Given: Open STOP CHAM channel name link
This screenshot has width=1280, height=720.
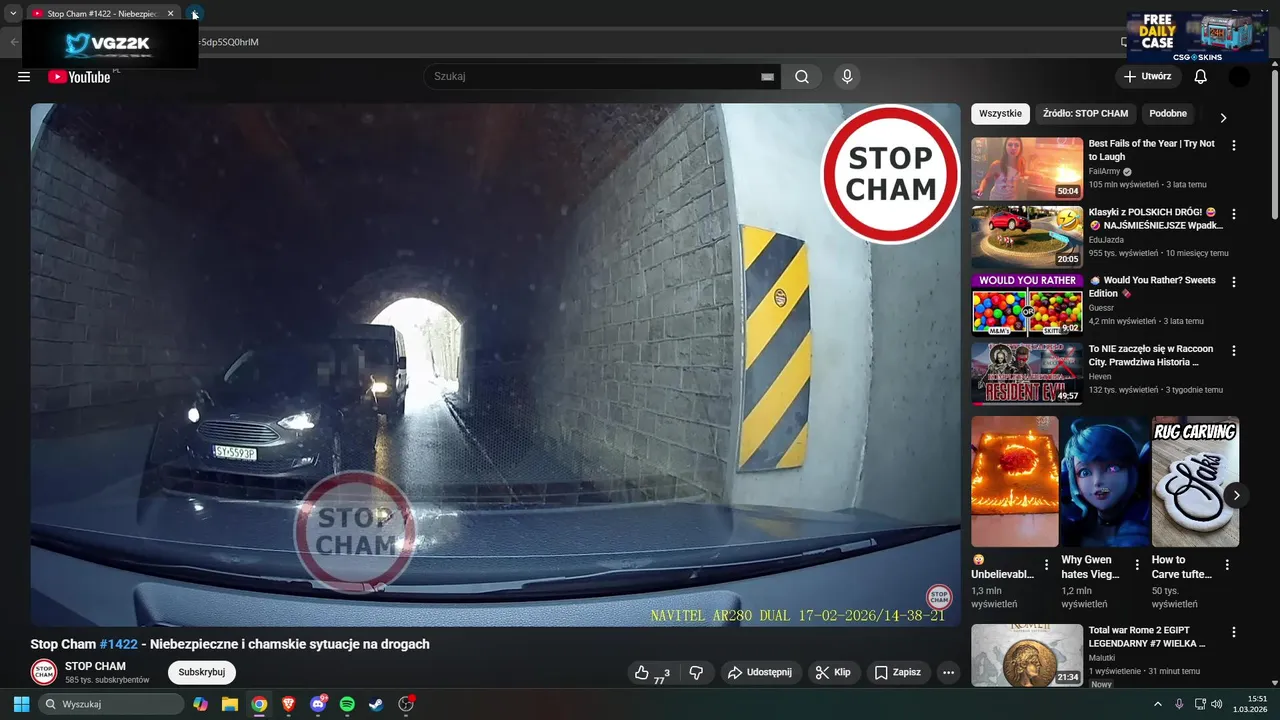Looking at the screenshot, I should [95, 666].
